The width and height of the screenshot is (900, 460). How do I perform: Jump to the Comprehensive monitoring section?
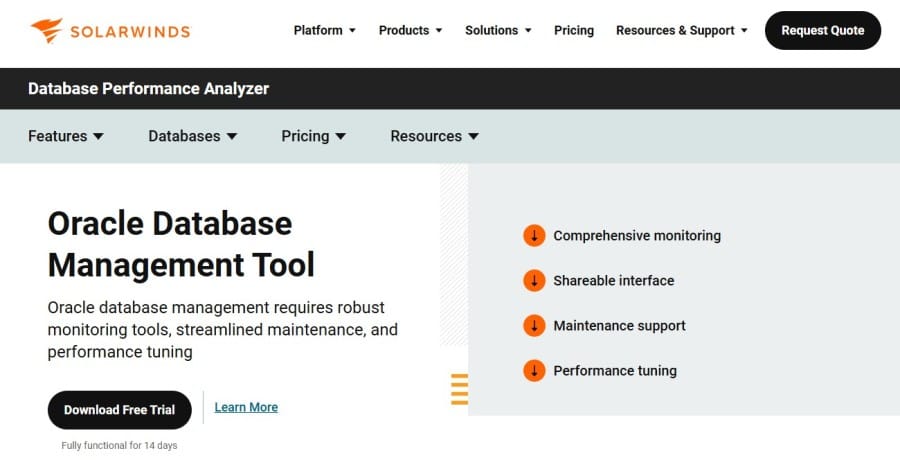point(637,235)
